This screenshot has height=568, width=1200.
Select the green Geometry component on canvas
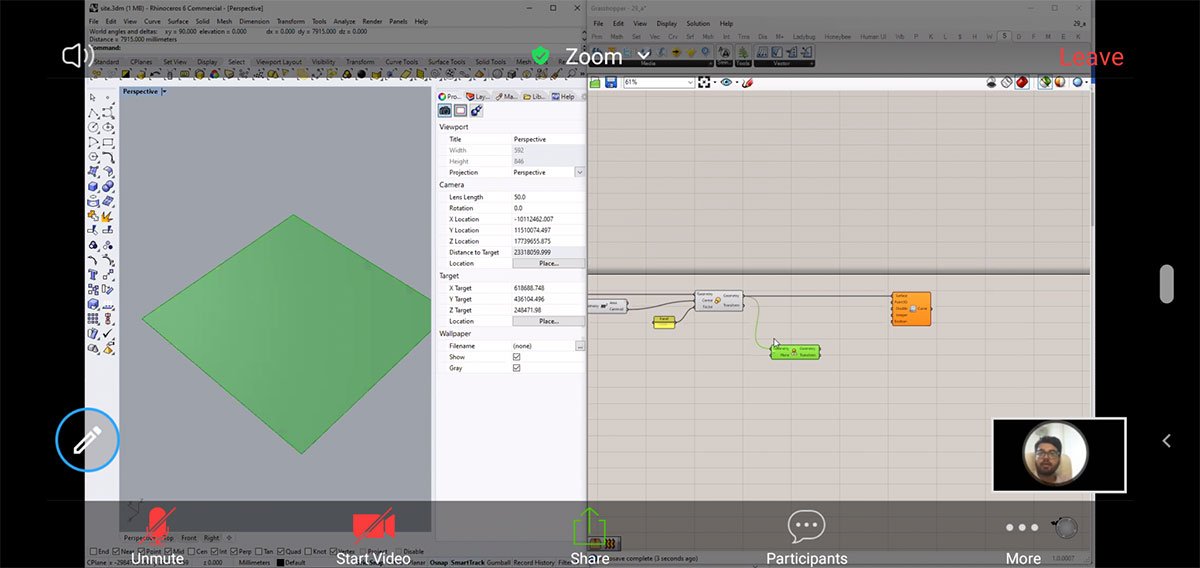pos(796,352)
